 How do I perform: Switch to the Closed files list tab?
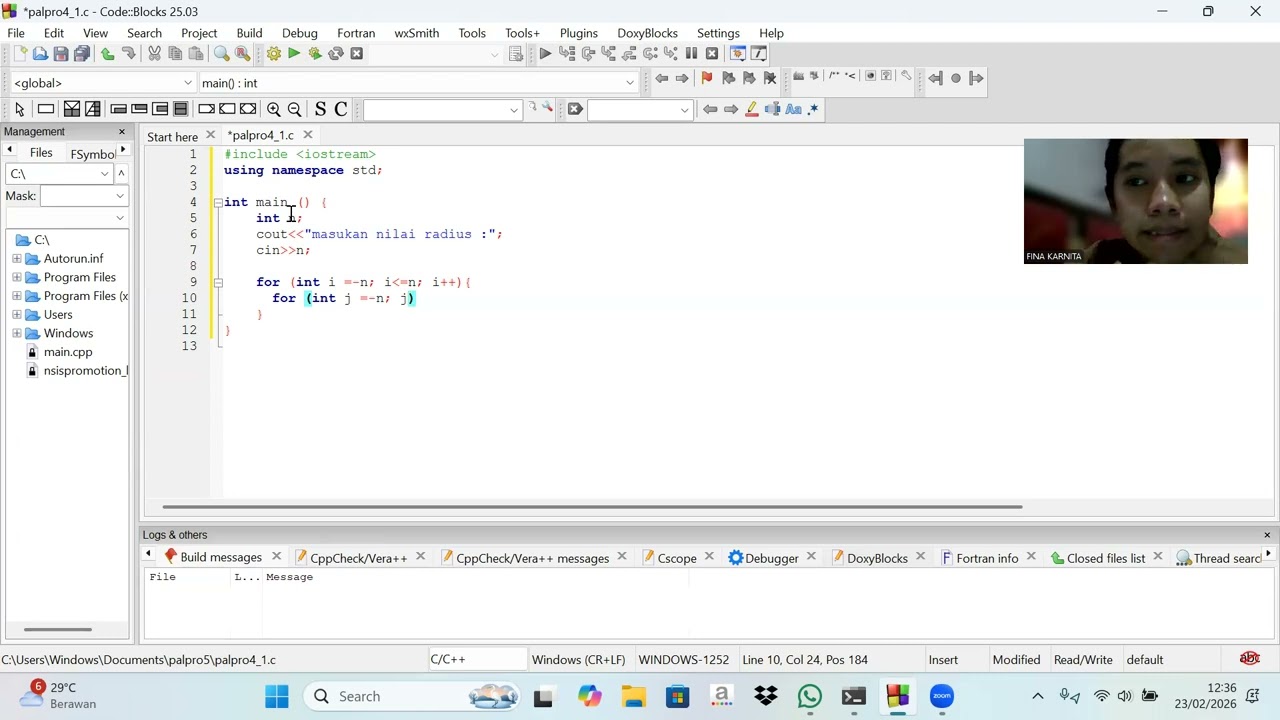[1106, 558]
